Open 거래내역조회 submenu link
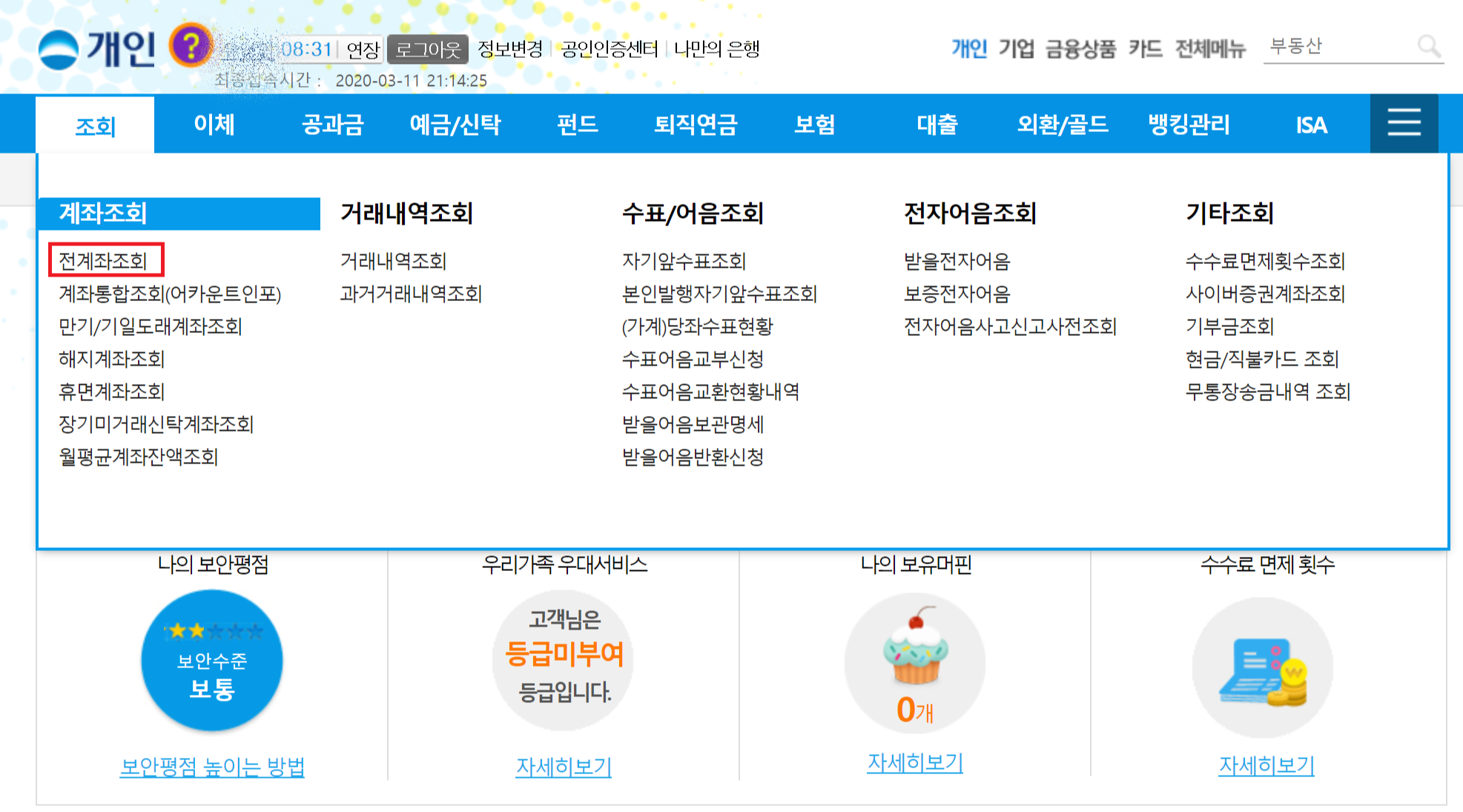This screenshot has height=812, width=1463. tap(393, 261)
